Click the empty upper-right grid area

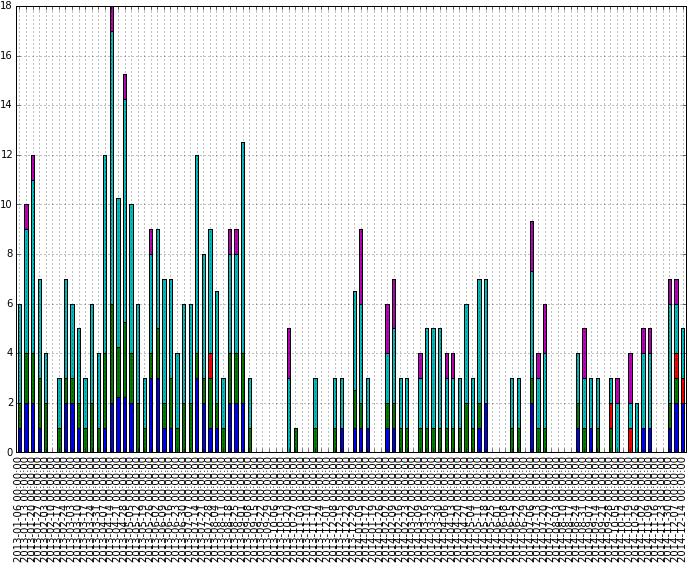[600, 100]
